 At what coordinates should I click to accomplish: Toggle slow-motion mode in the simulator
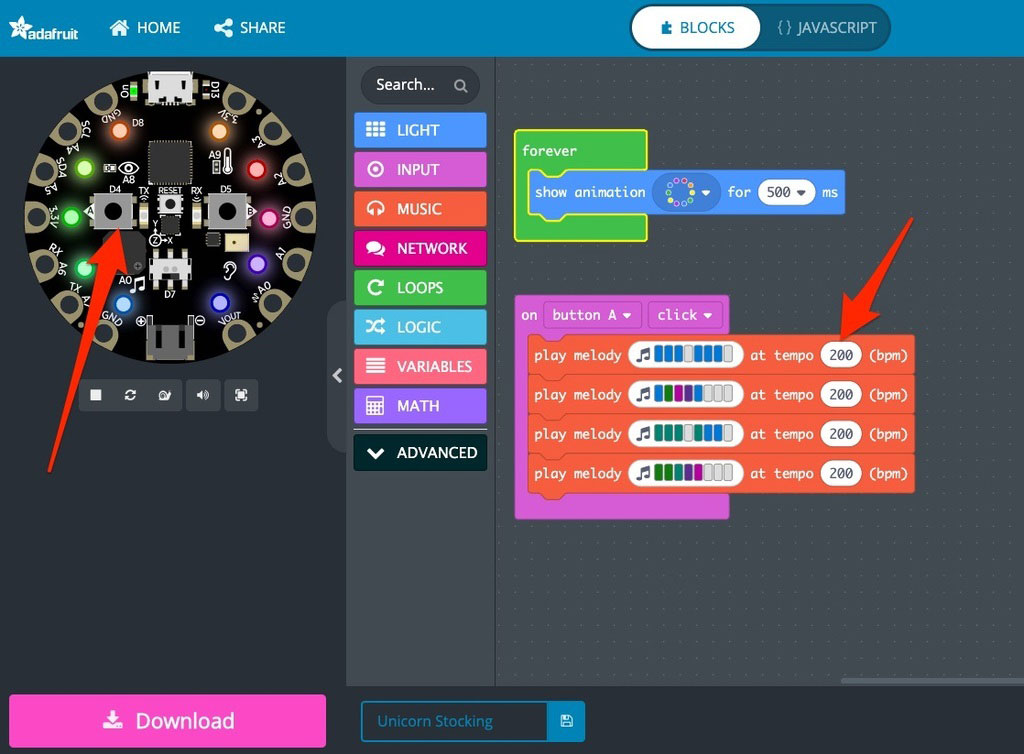(x=164, y=395)
